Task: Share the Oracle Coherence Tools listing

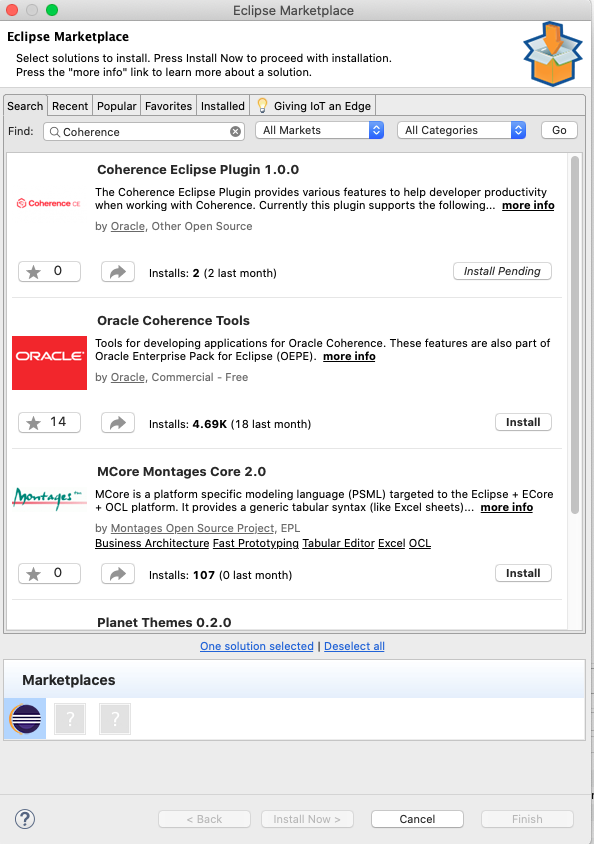Action: point(118,423)
